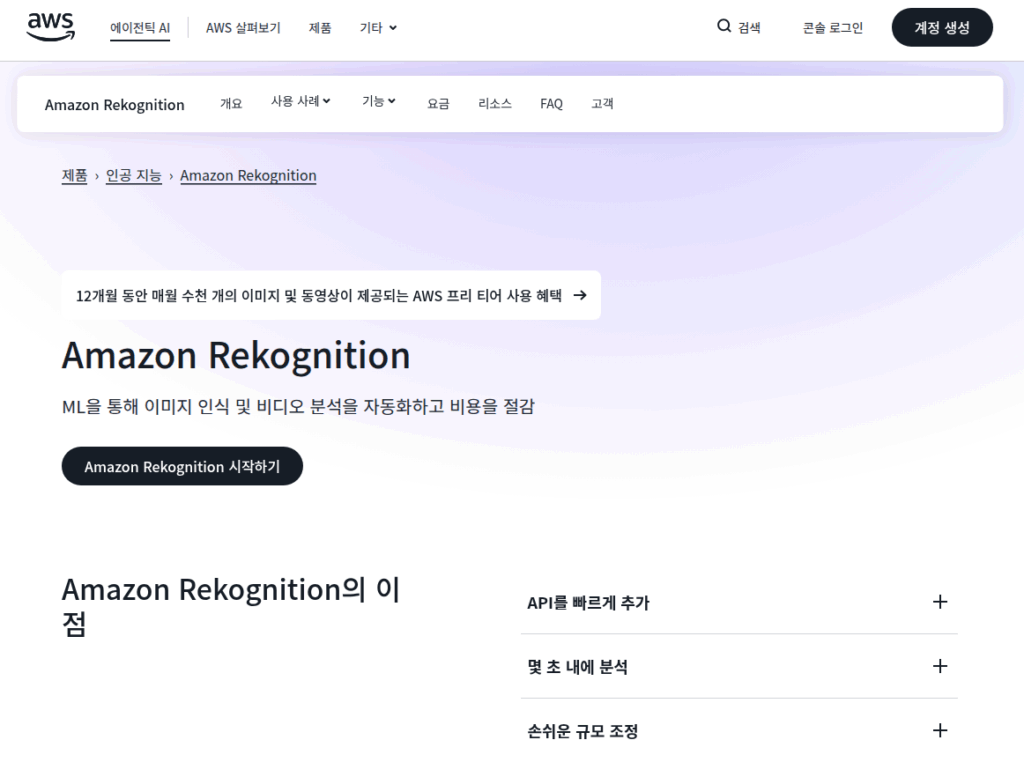The image size is (1024, 777).
Task: Open the 사용 사례 dropdown menu
Action: [x=300, y=103]
